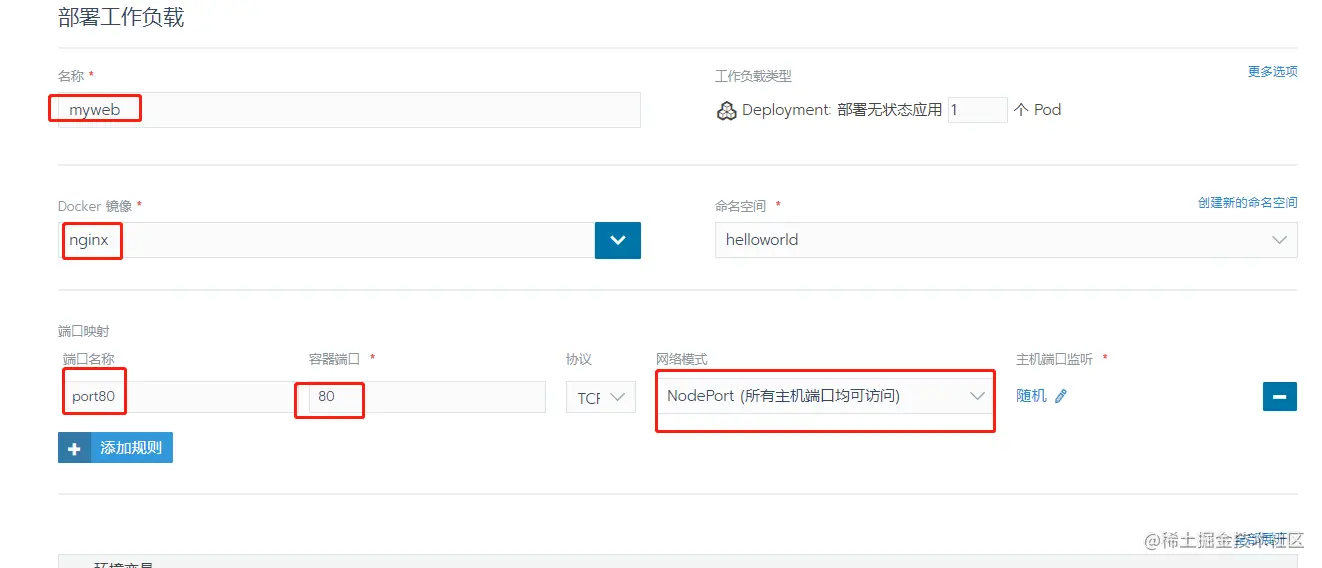
Task: Click 添加规则 button
Action: tap(115, 448)
